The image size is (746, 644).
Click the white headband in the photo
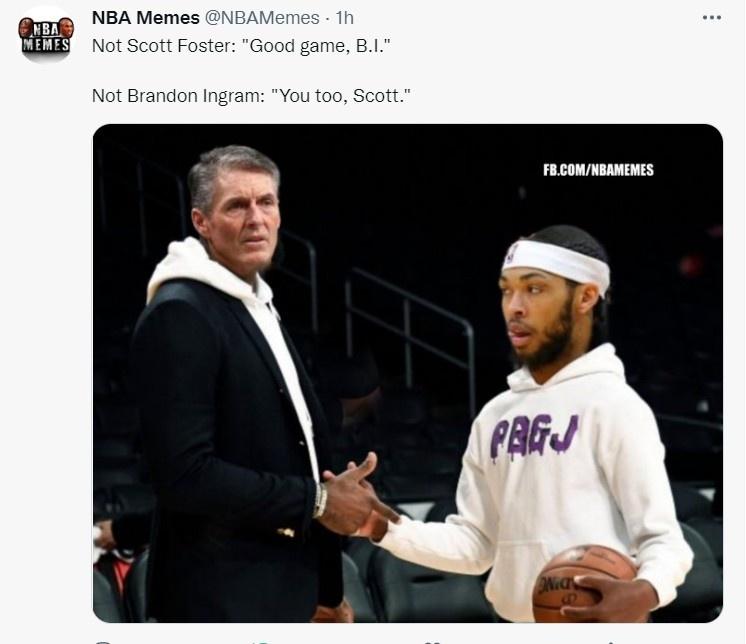point(557,263)
